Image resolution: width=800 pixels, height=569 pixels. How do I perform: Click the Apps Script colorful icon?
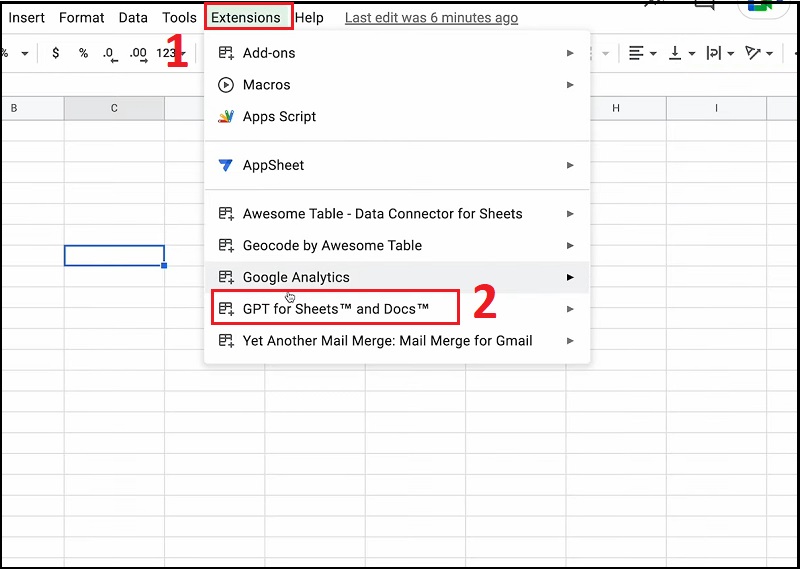pos(226,116)
